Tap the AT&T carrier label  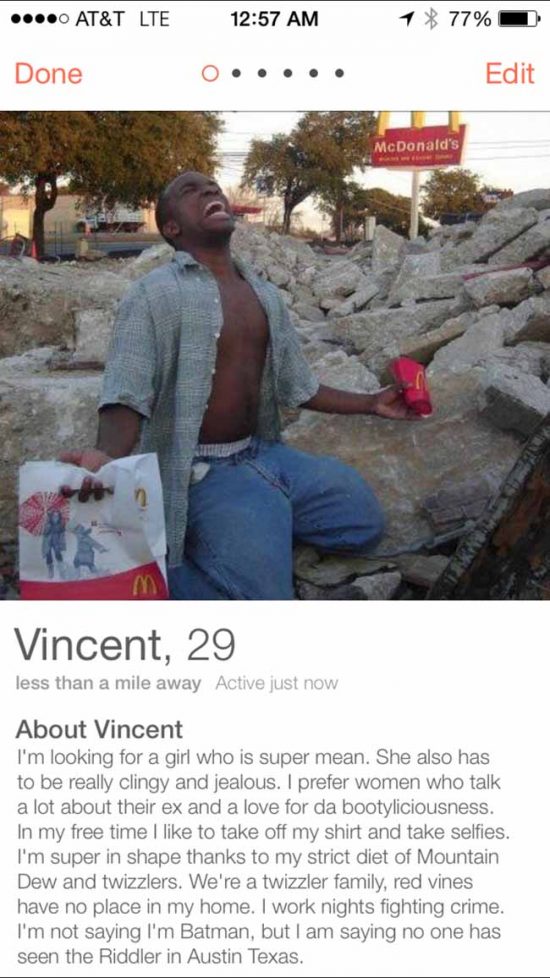[x=104, y=19]
